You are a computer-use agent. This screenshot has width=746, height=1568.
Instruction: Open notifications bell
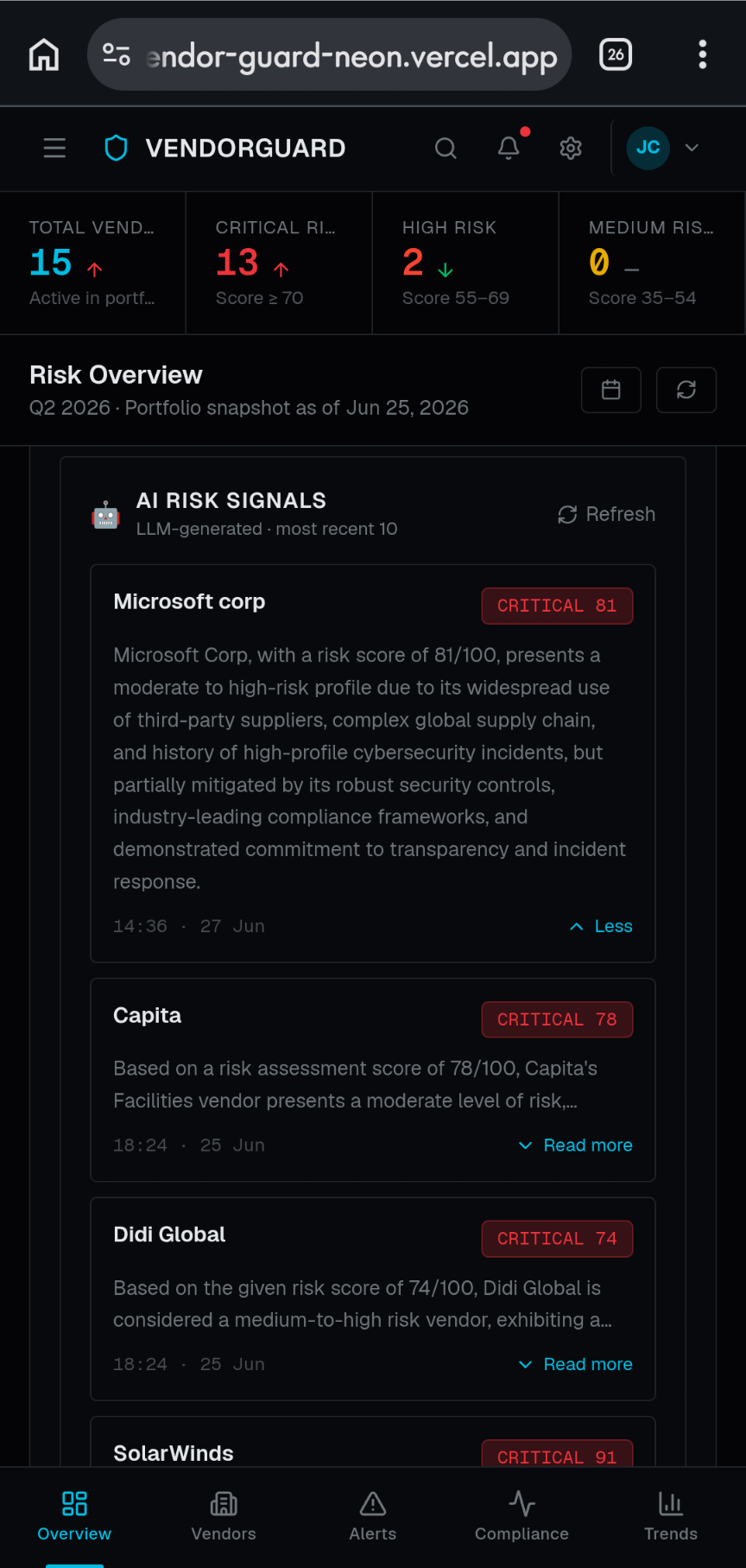tap(509, 148)
